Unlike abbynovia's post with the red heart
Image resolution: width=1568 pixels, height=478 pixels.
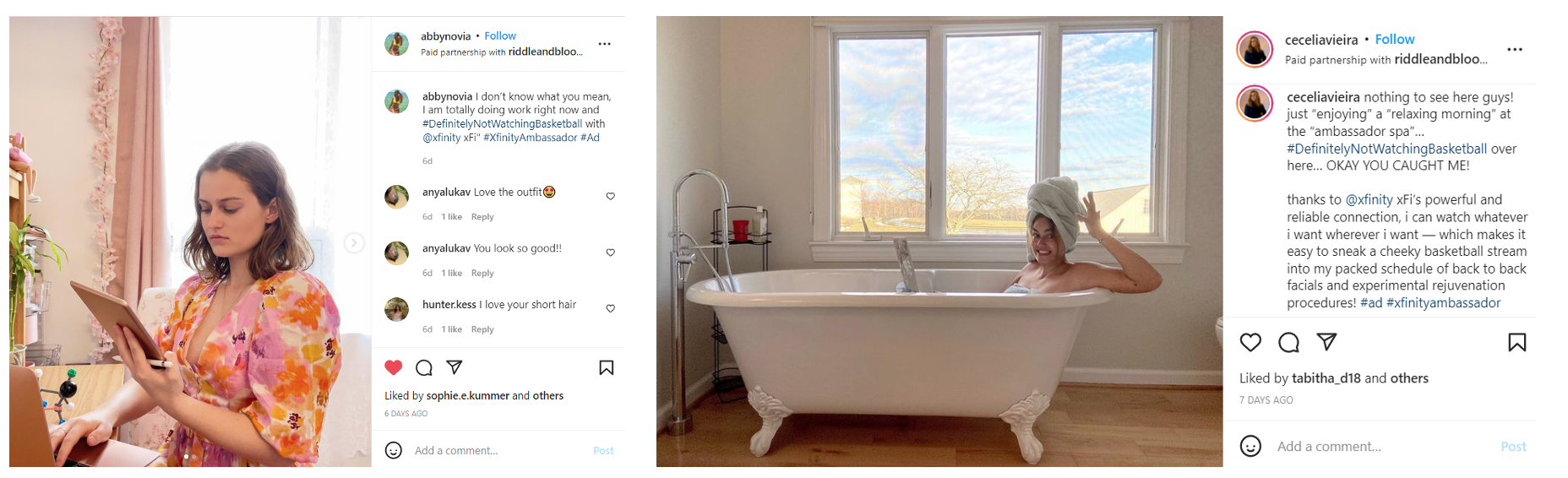tap(394, 367)
